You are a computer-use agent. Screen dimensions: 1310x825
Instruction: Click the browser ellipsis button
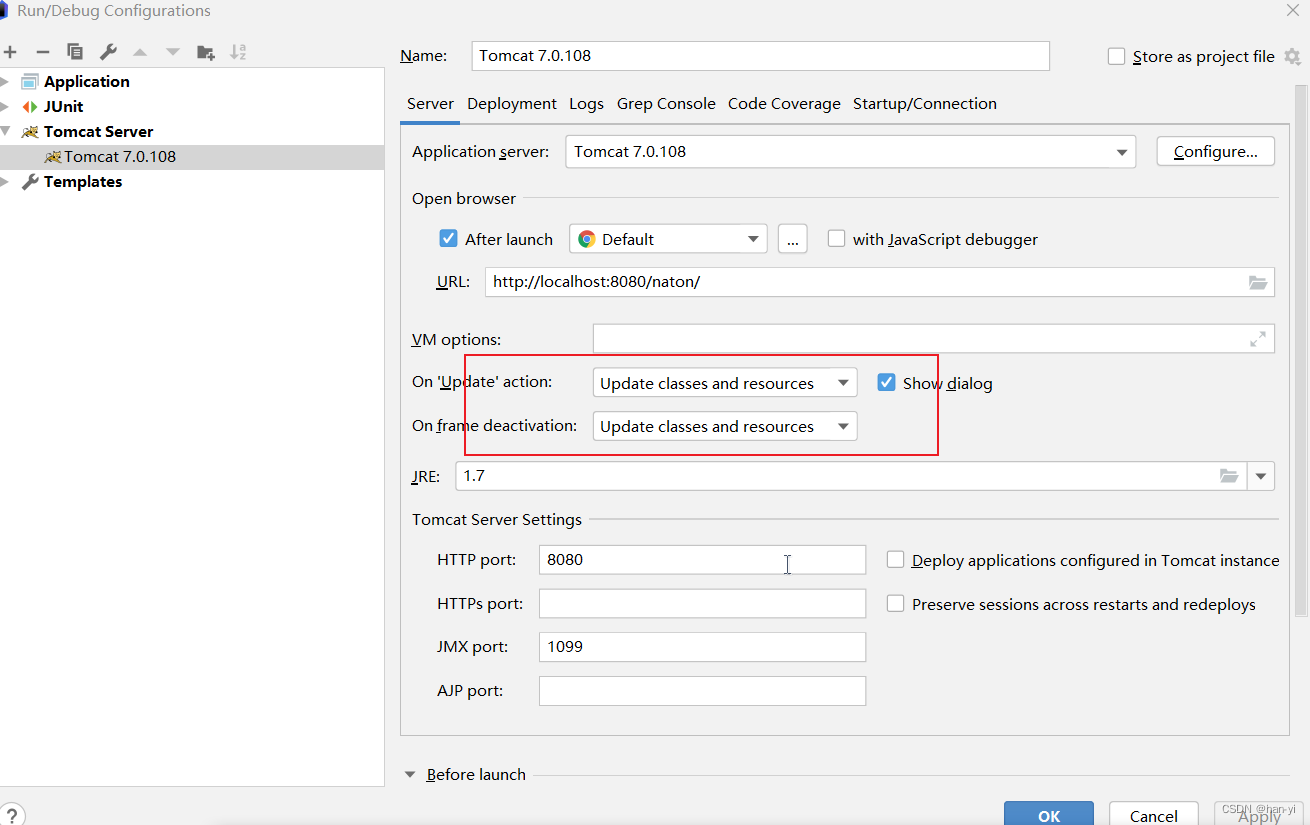(792, 239)
